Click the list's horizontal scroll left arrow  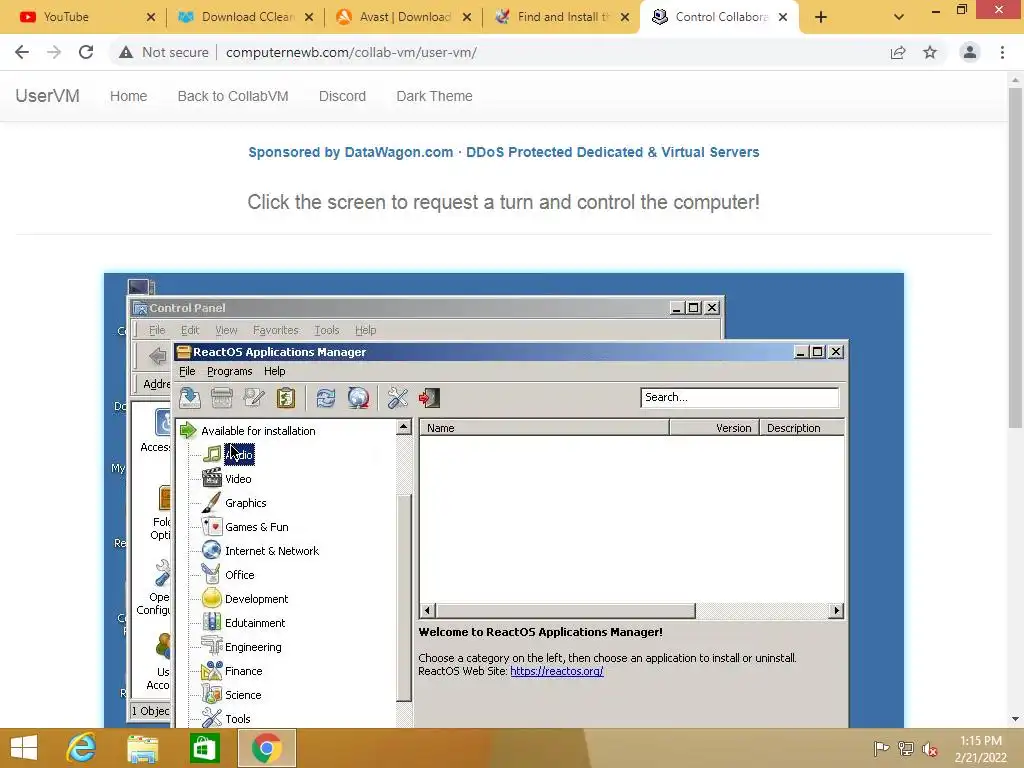click(427, 611)
